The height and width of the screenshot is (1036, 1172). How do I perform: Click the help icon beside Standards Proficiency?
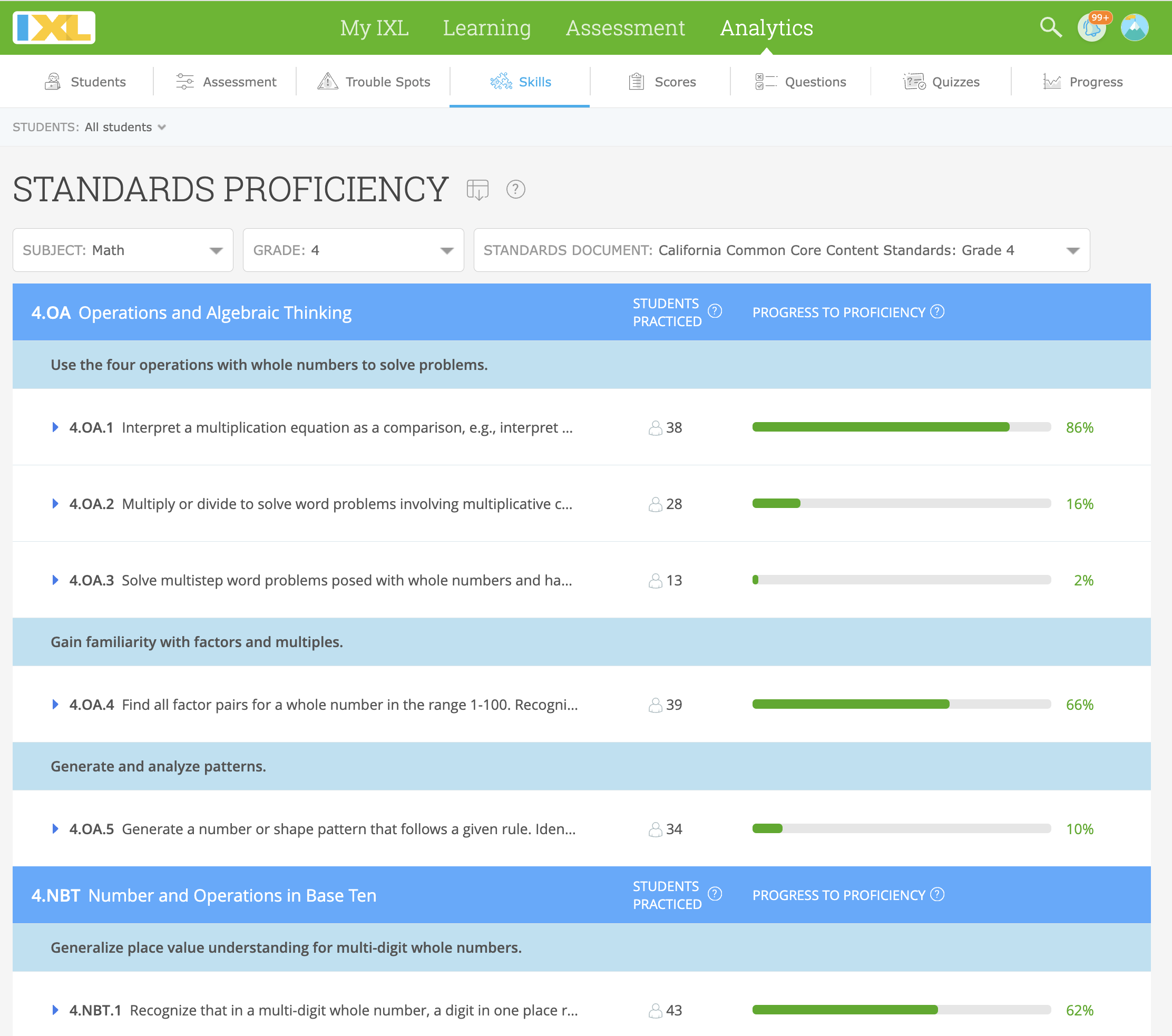coord(515,190)
